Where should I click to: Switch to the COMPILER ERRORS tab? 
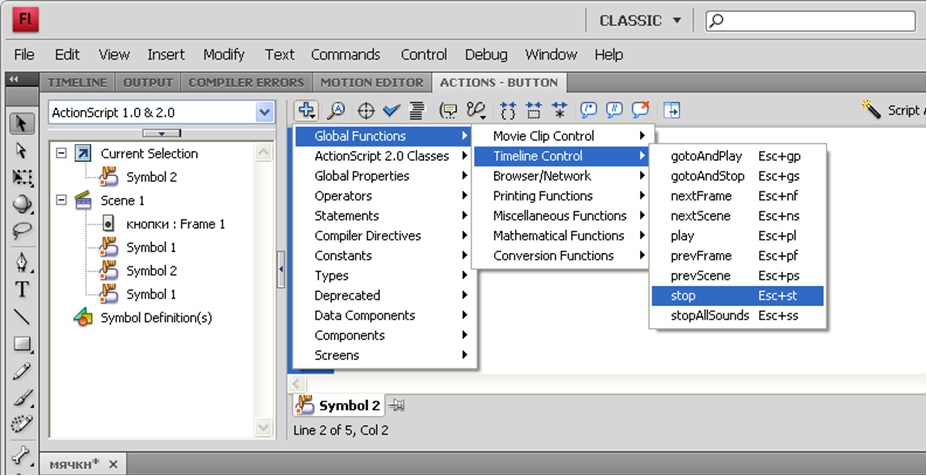[x=247, y=83]
